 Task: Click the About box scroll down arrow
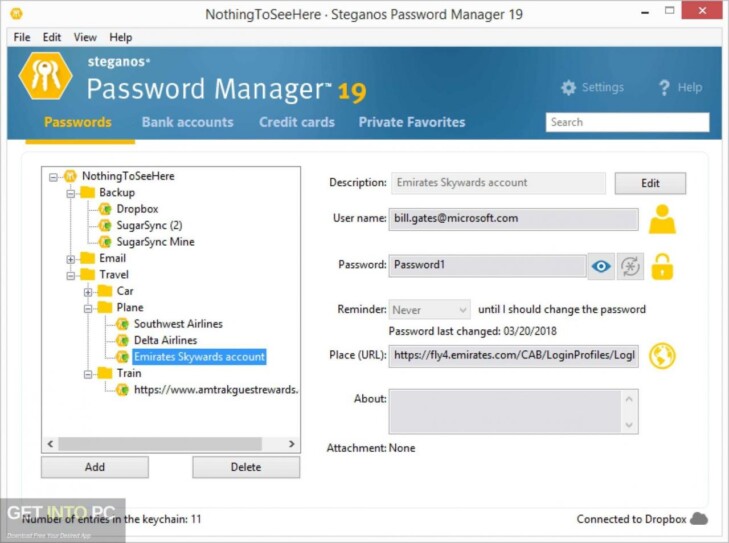[x=629, y=424]
